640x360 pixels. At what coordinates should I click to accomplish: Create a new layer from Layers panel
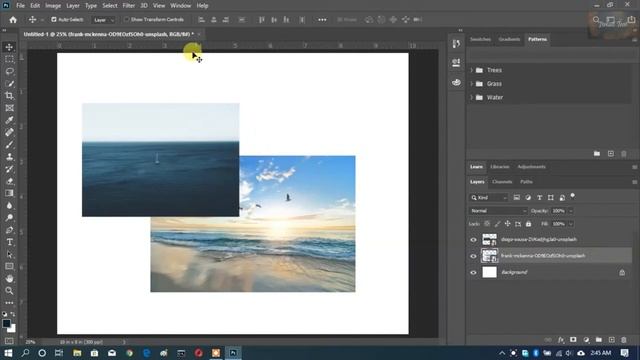click(x=611, y=340)
